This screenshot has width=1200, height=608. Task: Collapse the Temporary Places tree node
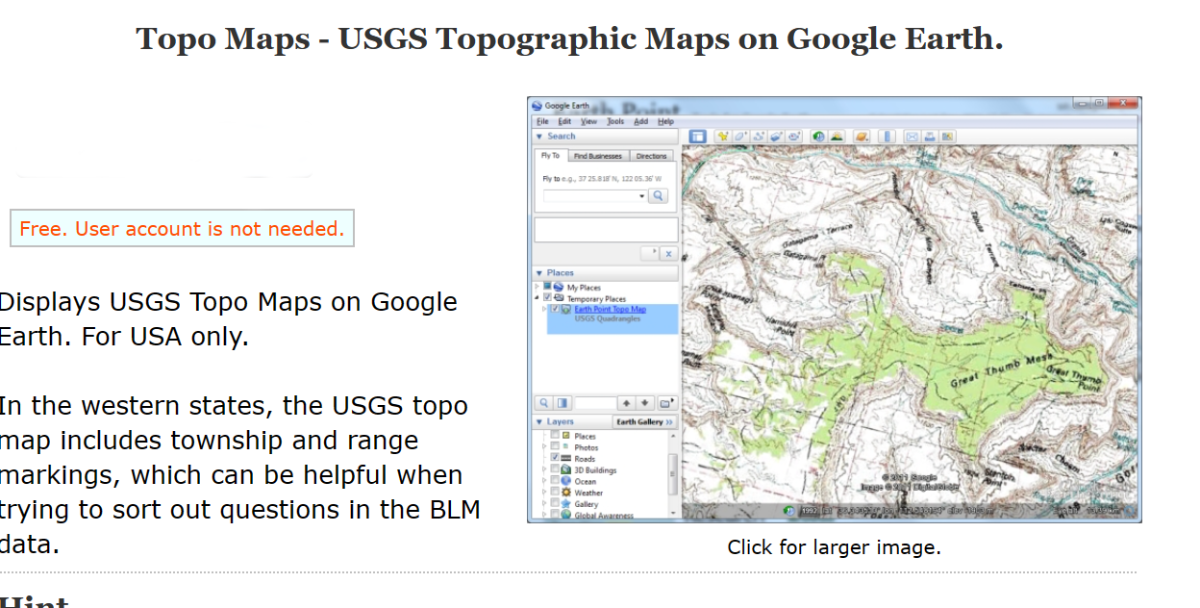pos(536,298)
